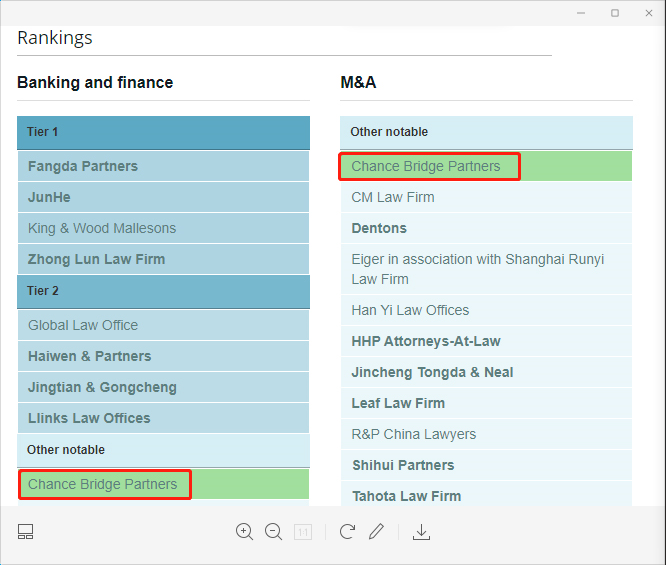The height and width of the screenshot is (565, 666).
Task: Rotate the image clockwise
Action: (x=347, y=531)
